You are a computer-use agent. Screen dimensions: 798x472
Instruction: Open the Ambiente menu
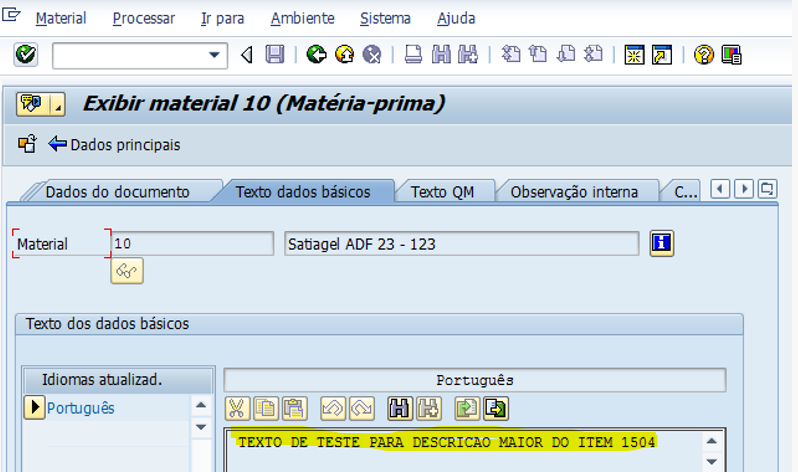click(x=302, y=18)
